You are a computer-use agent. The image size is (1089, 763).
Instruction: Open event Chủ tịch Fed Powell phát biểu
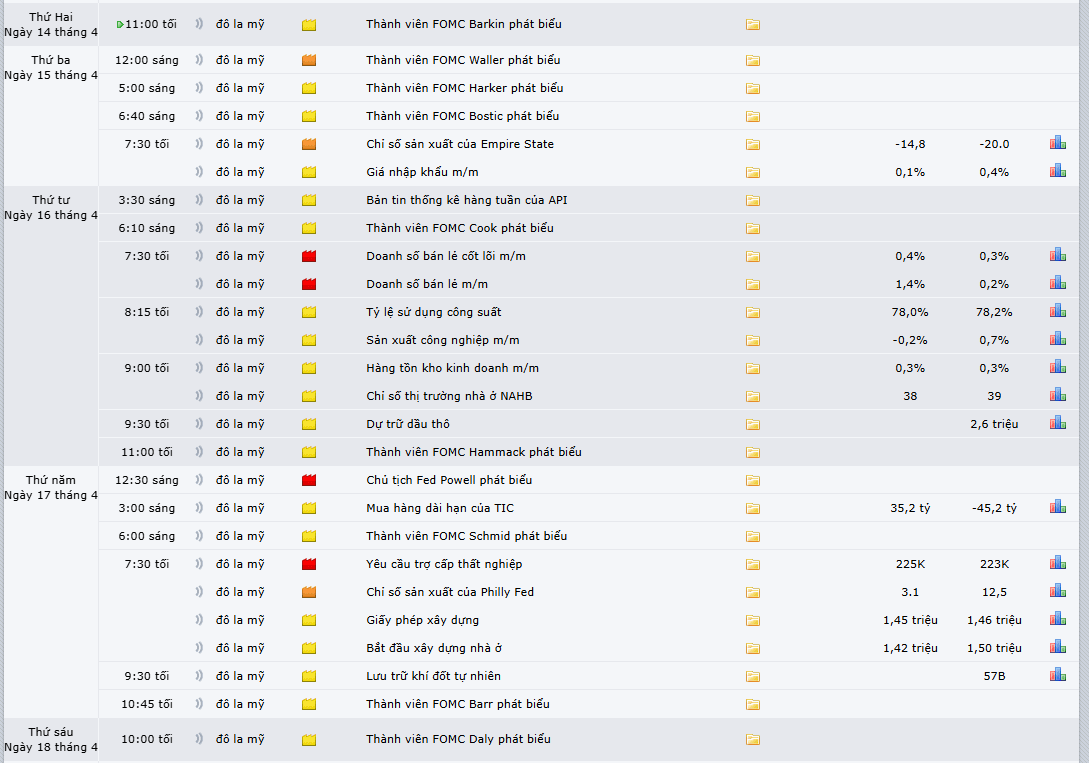449,480
